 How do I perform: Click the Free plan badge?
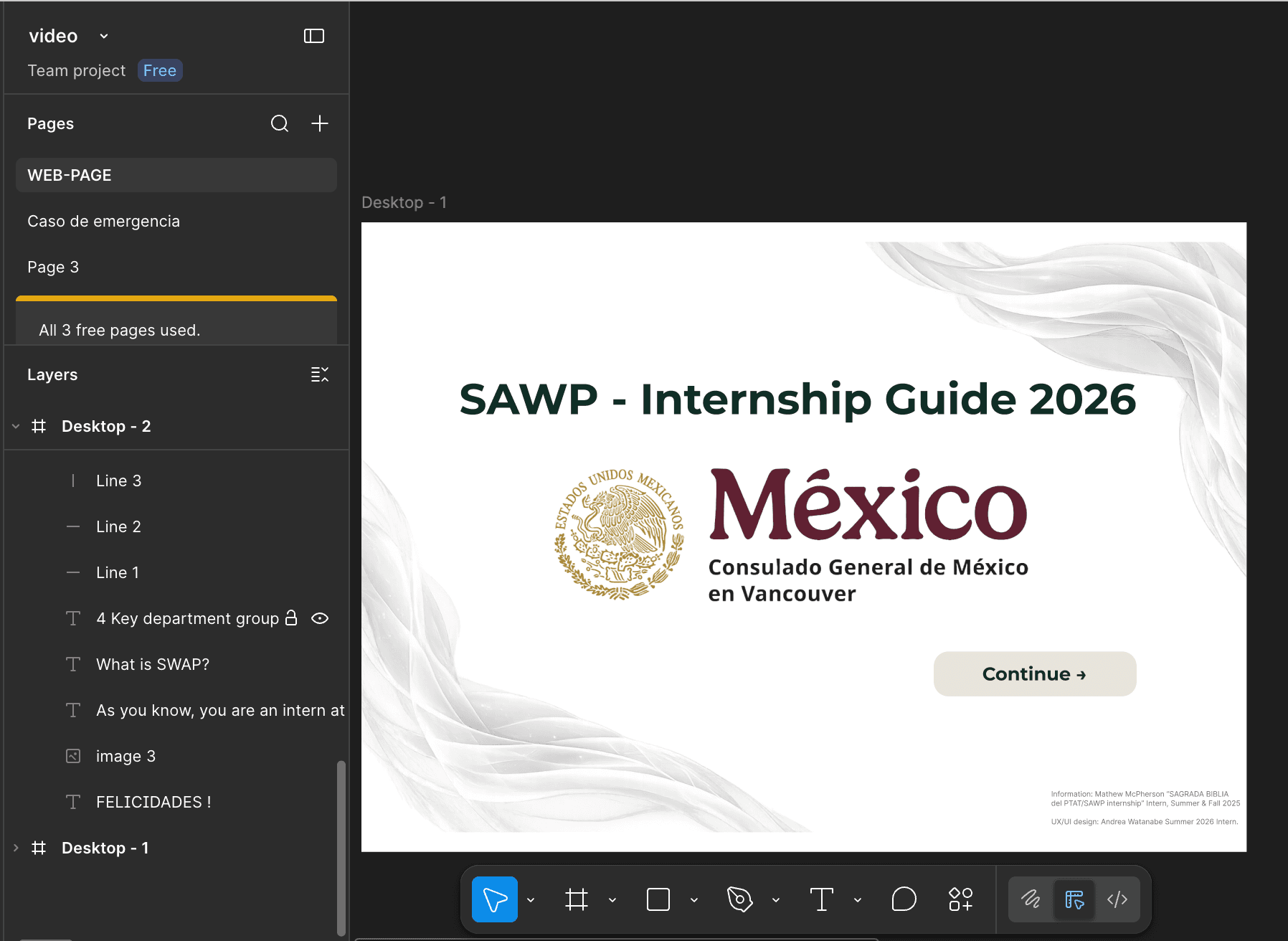(x=160, y=70)
